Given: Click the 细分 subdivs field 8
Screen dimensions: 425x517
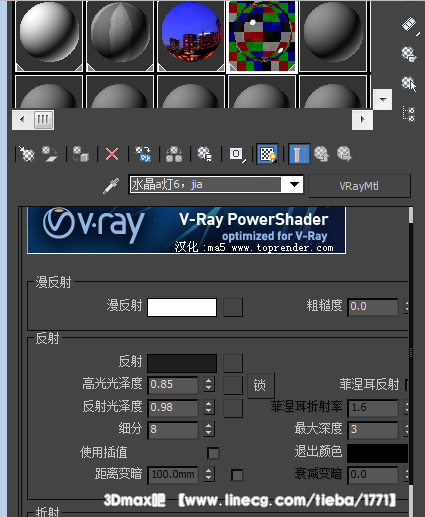Looking at the screenshot, I should pyautogui.click(x=173, y=430).
